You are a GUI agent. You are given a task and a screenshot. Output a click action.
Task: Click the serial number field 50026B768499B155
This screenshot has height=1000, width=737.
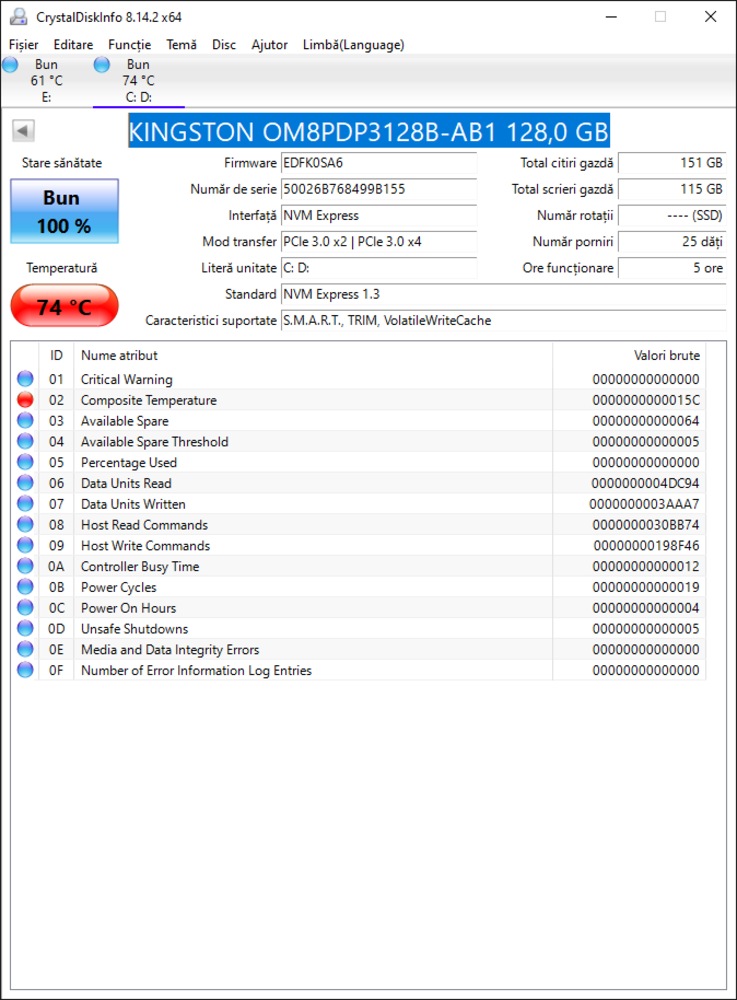(379, 189)
